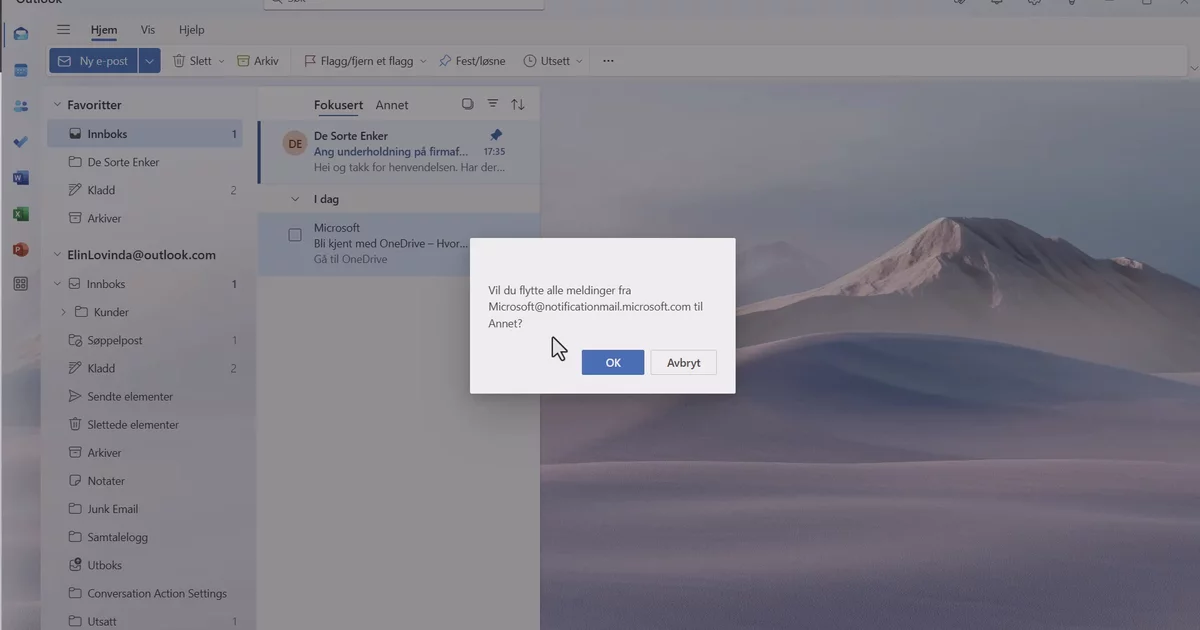Open the More apps grid icon
The image size is (1200, 630).
point(21,284)
